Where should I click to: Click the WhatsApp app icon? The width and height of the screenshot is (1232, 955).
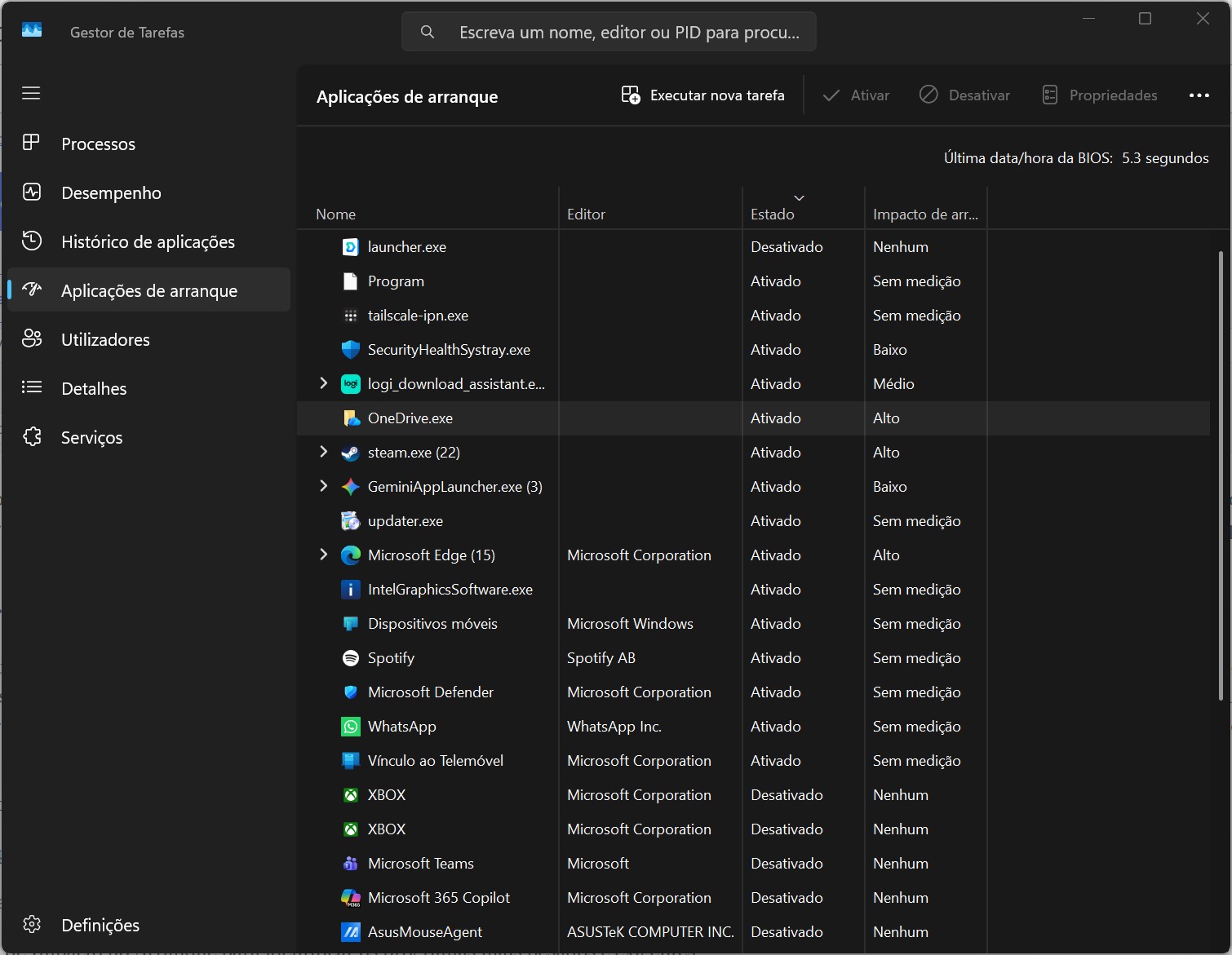[x=351, y=726]
